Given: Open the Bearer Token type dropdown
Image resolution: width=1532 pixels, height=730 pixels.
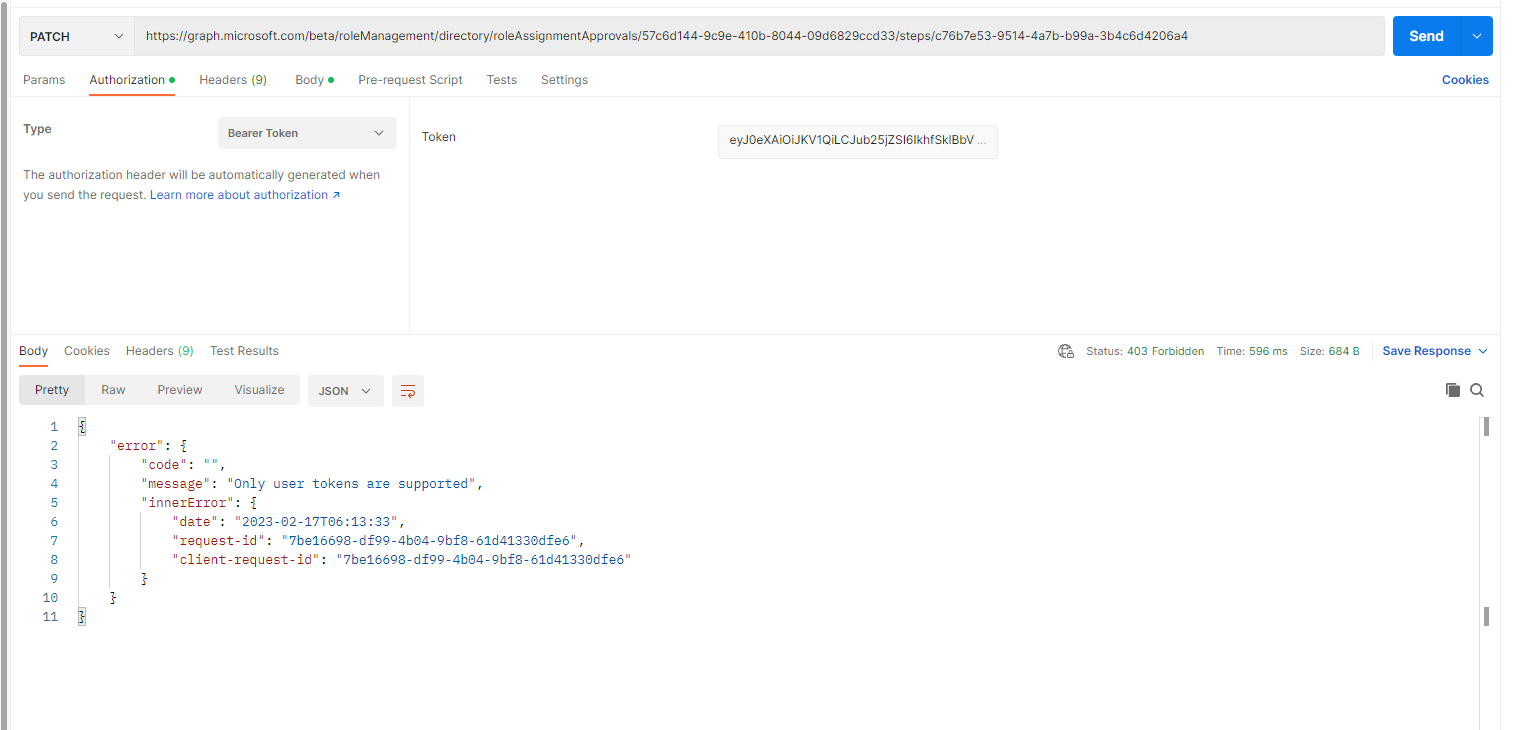Looking at the screenshot, I should point(306,132).
